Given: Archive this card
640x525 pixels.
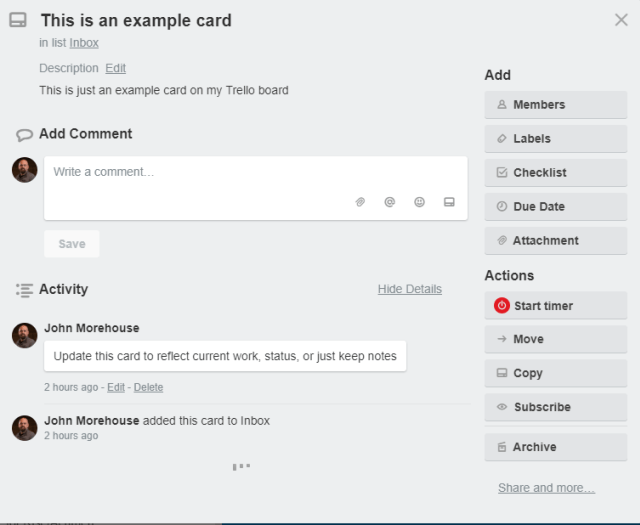Looking at the screenshot, I should [555, 447].
